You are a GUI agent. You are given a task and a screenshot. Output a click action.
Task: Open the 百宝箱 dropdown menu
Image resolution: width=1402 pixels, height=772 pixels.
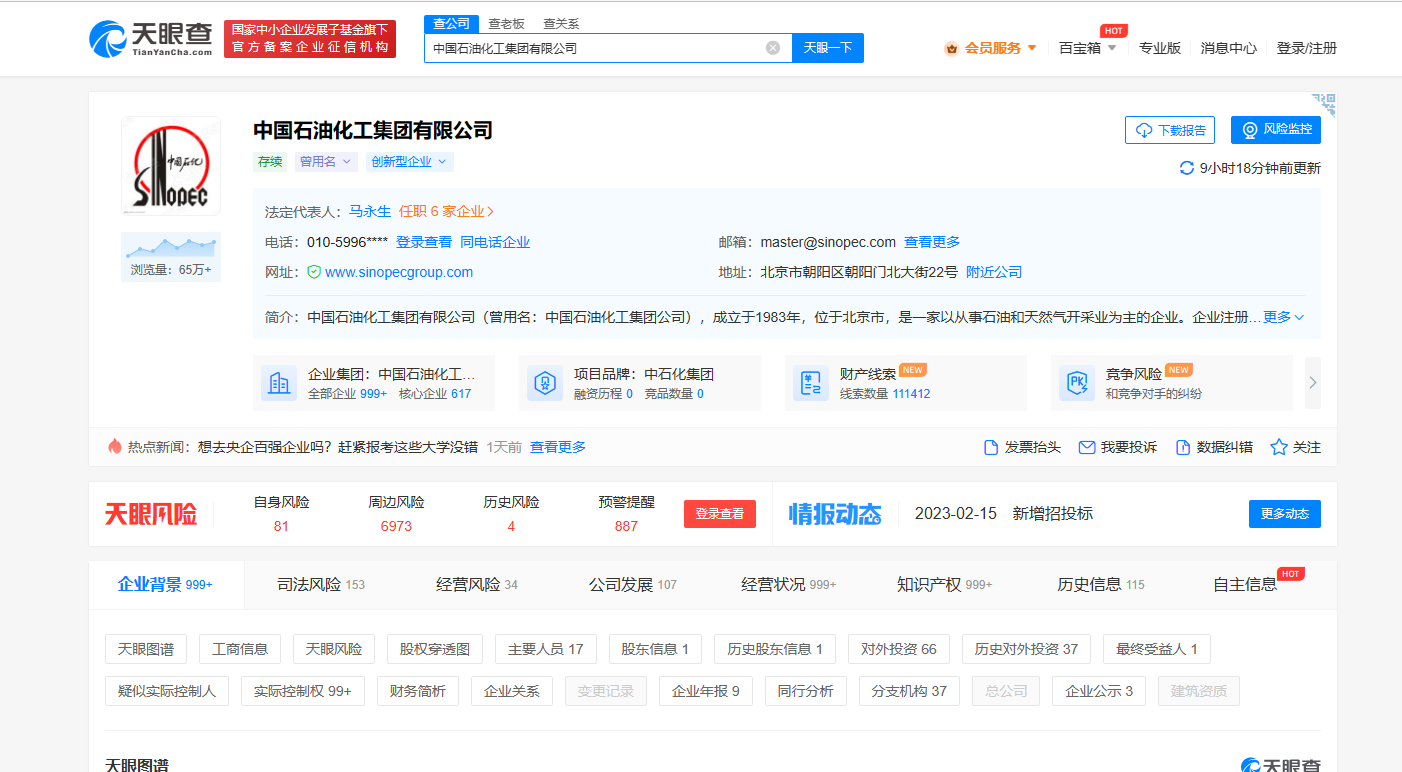pos(1088,48)
